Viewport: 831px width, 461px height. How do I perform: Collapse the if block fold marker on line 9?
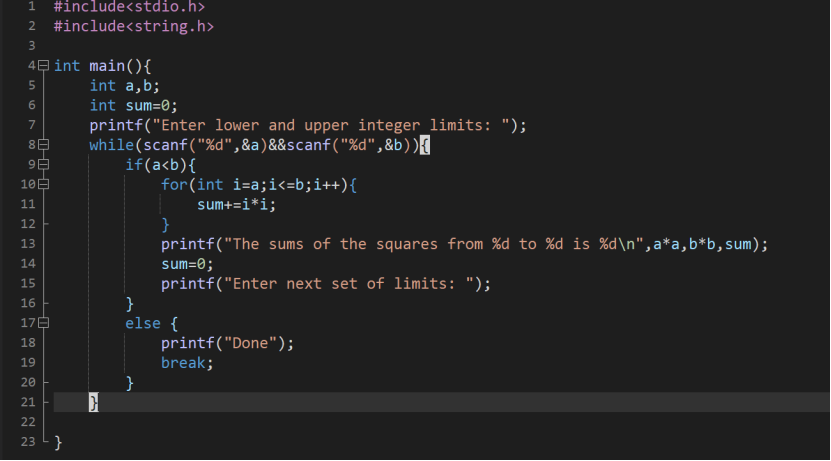click(43, 165)
